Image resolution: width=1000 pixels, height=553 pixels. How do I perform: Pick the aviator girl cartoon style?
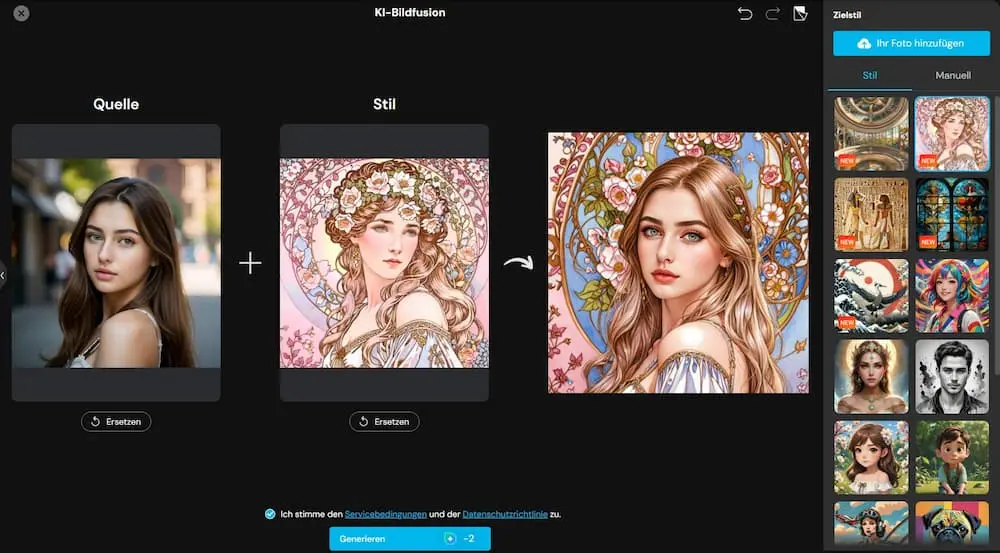point(871,522)
